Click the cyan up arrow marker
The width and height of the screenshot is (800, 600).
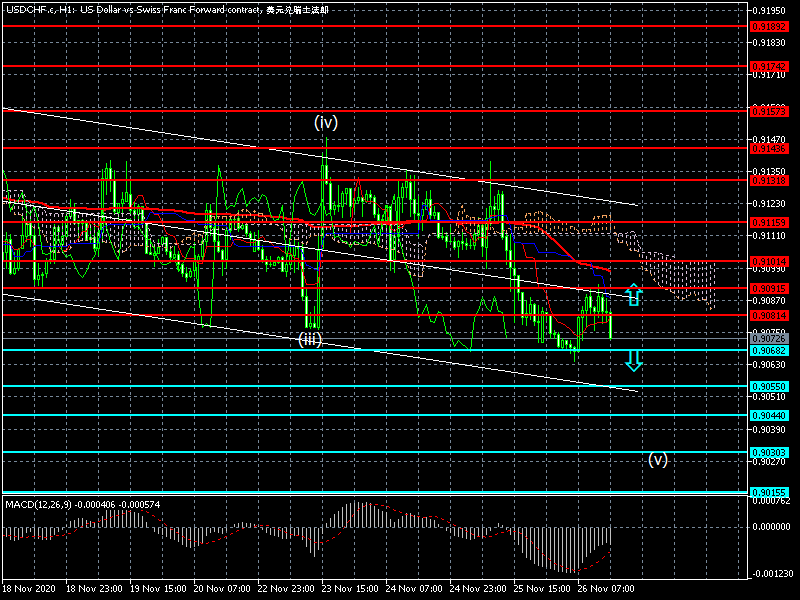click(633, 294)
